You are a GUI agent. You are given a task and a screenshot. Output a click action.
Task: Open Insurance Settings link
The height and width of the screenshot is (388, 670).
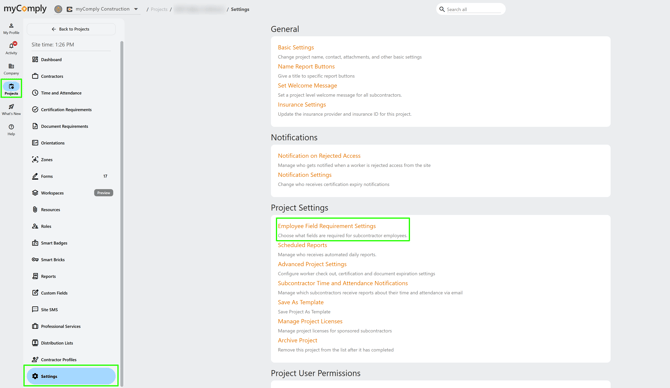tap(302, 104)
